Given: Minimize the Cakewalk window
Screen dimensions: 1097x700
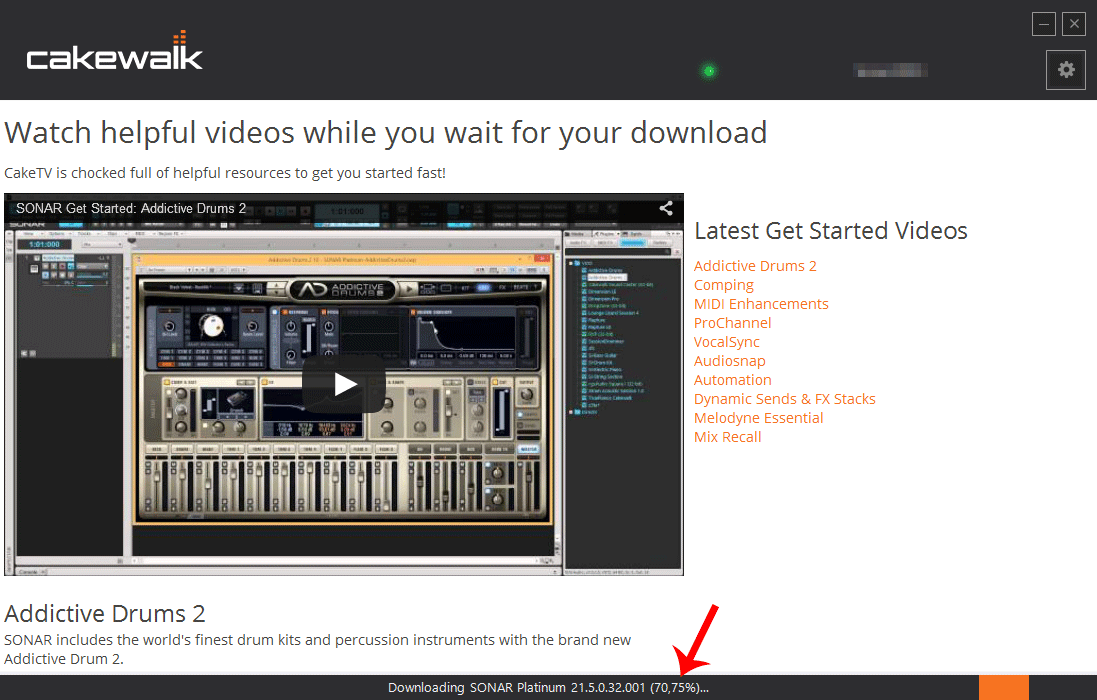Looking at the screenshot, I should tap(1045, 24).
